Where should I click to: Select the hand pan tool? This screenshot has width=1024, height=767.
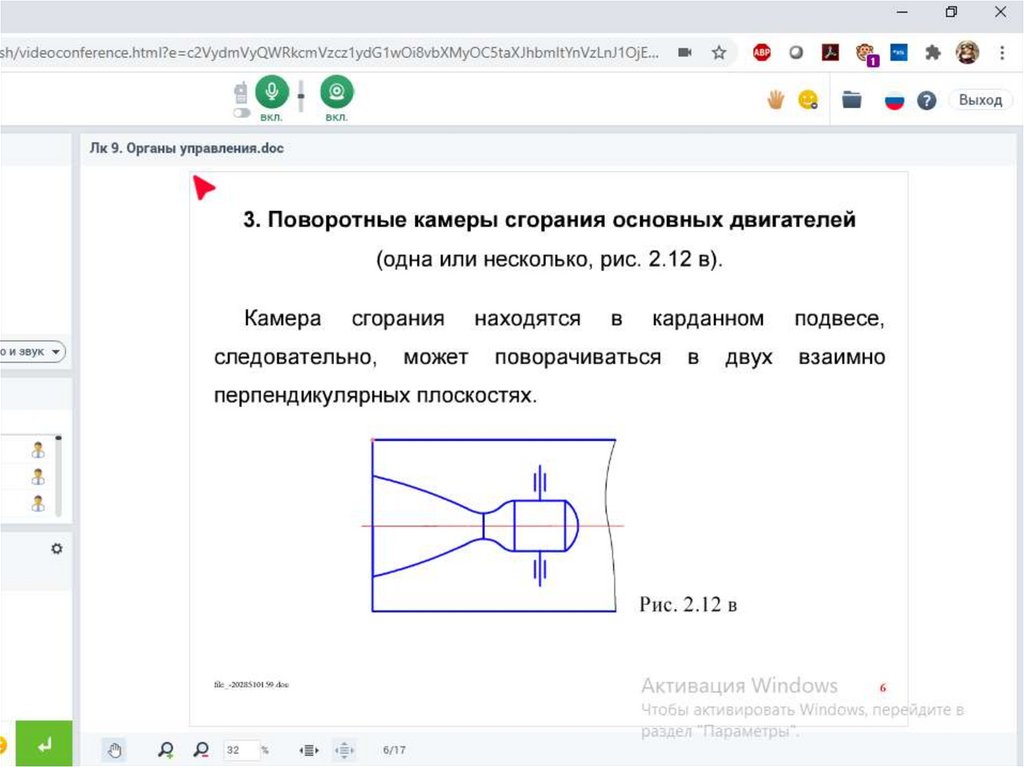coord(116,749)
